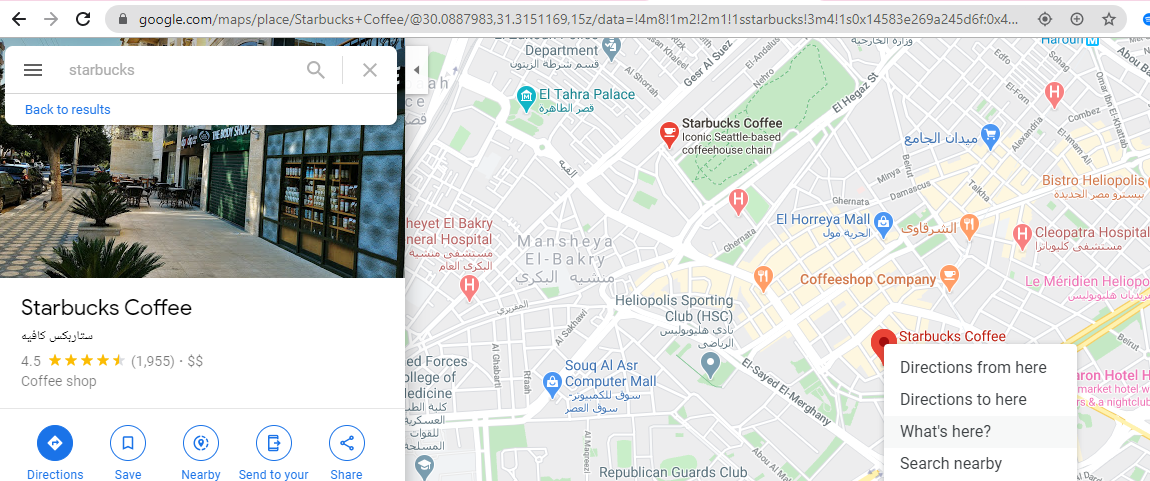Click Coffeeshop Company cup marker
This screenshot has width=1150, height=481.
(949, 277)
